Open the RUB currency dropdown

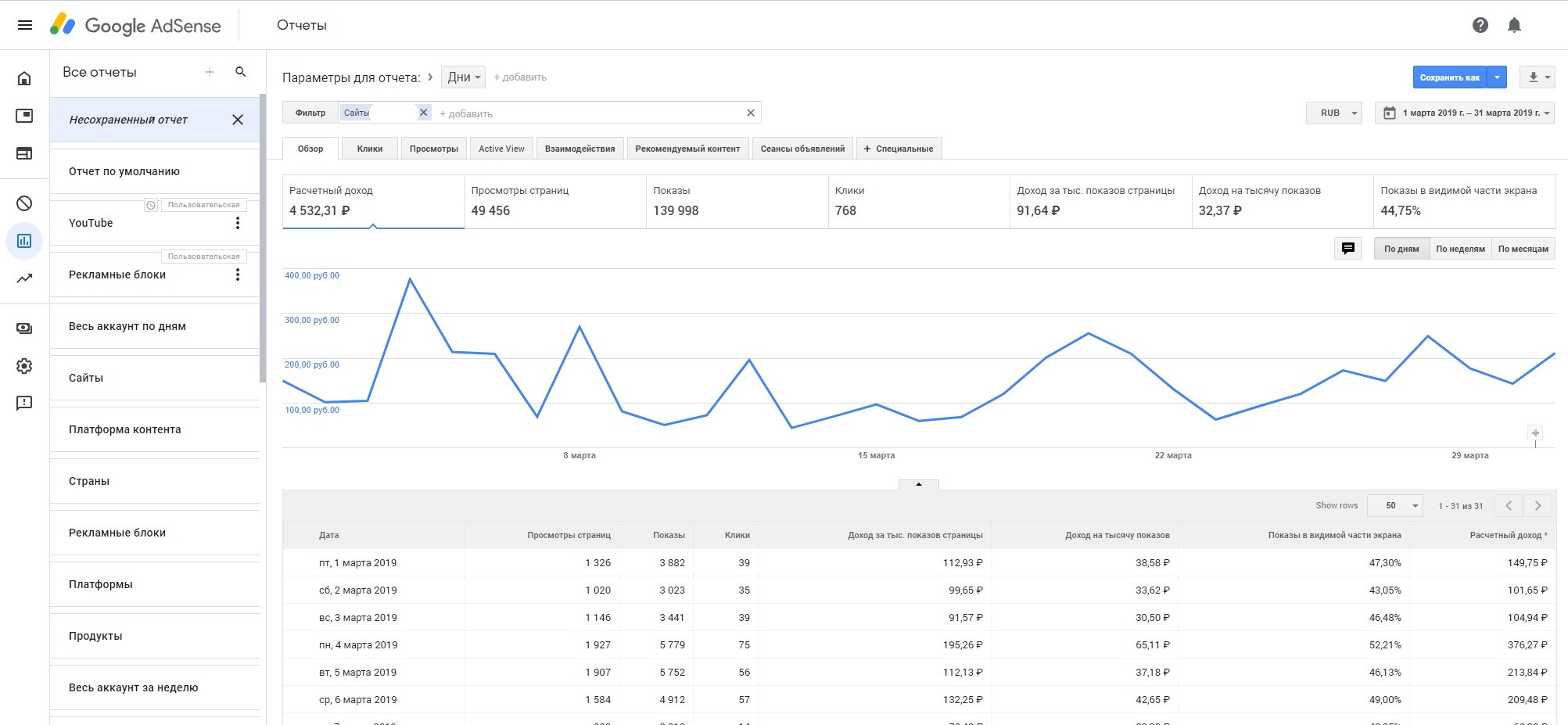click(x=1334, y=113)
